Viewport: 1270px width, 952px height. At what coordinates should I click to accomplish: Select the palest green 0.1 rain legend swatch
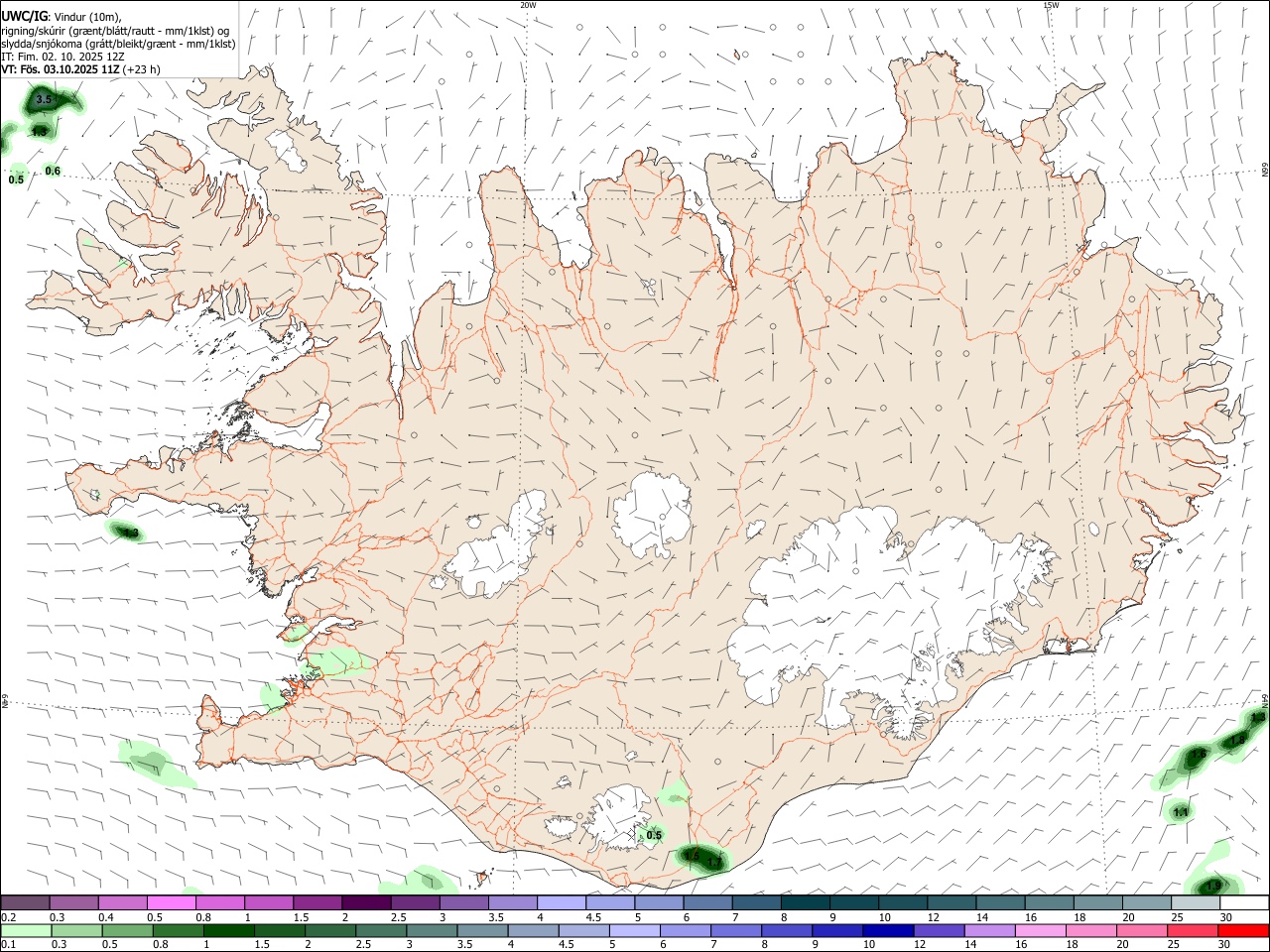pos(27,930)
